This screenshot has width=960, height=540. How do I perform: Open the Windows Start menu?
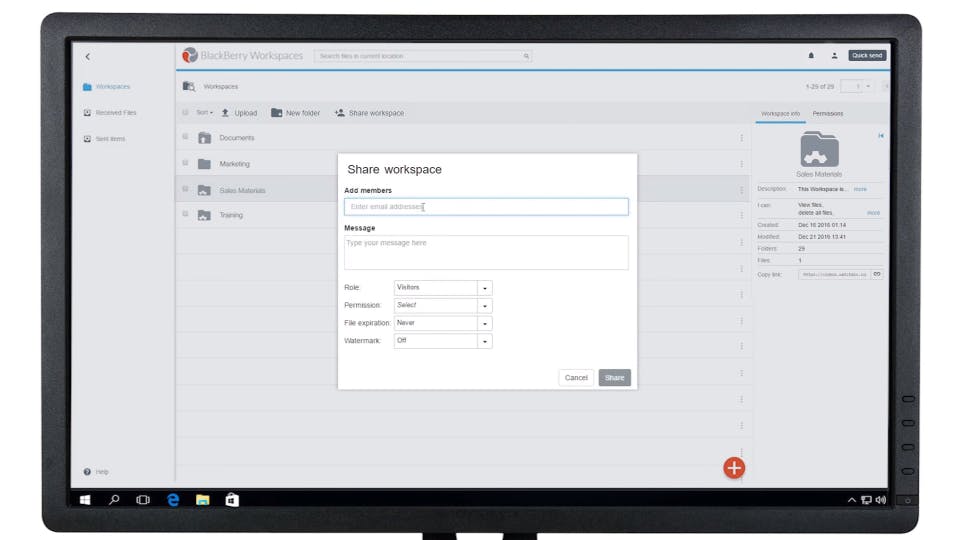point(85,500)
